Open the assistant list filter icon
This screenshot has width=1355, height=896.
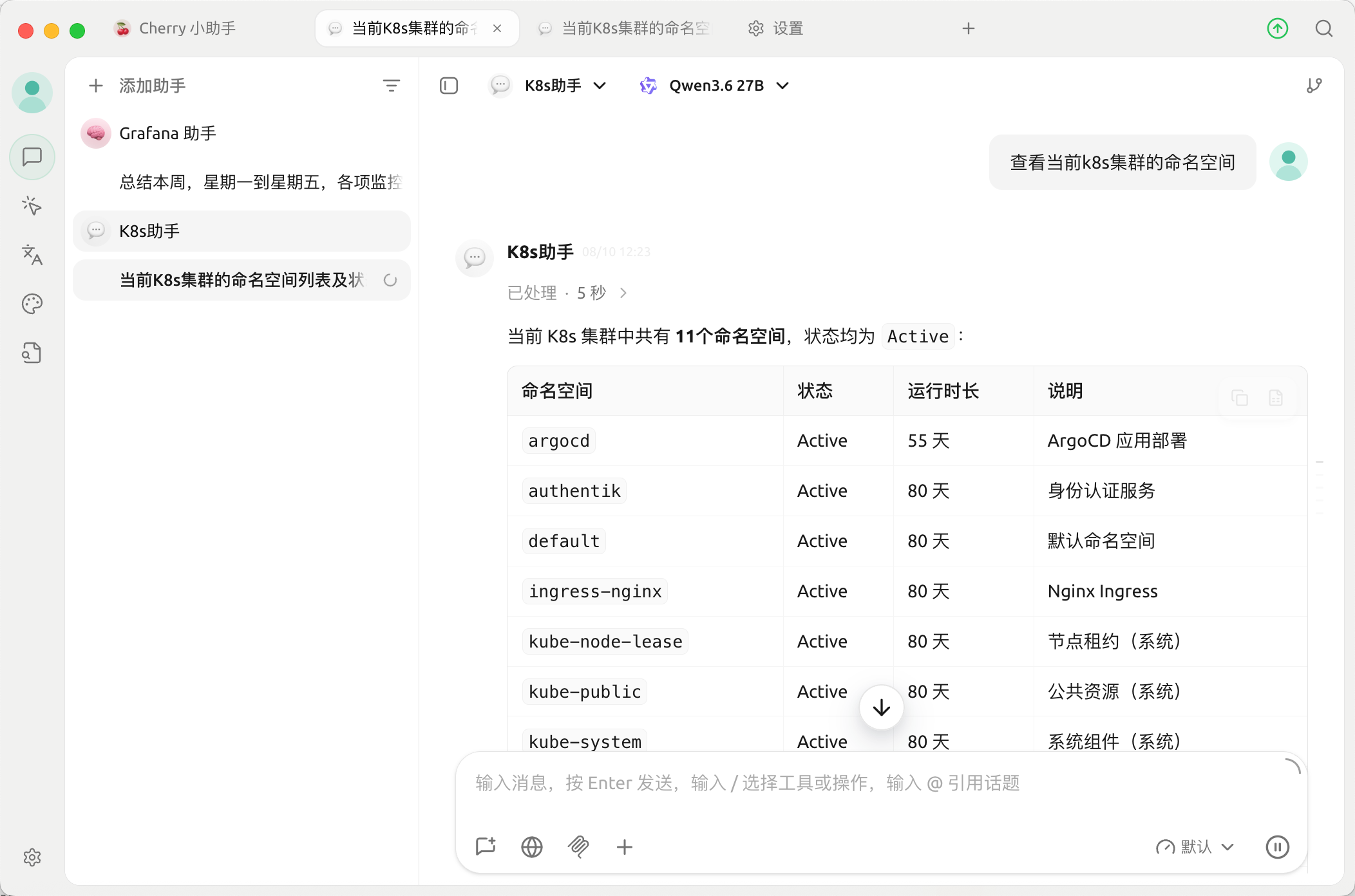coord(392,86)
